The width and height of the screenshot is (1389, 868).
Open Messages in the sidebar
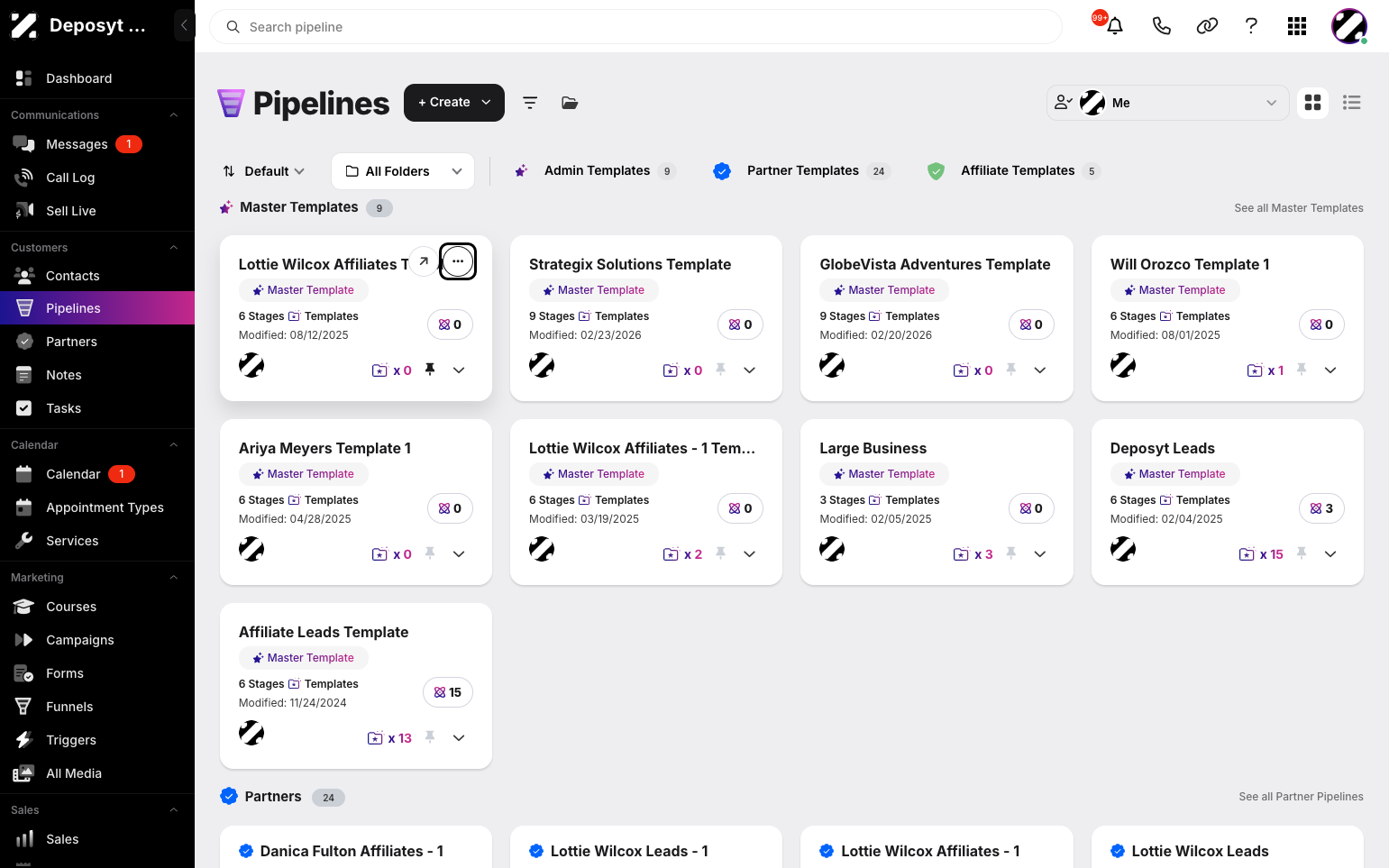click(x=97, y=144)
